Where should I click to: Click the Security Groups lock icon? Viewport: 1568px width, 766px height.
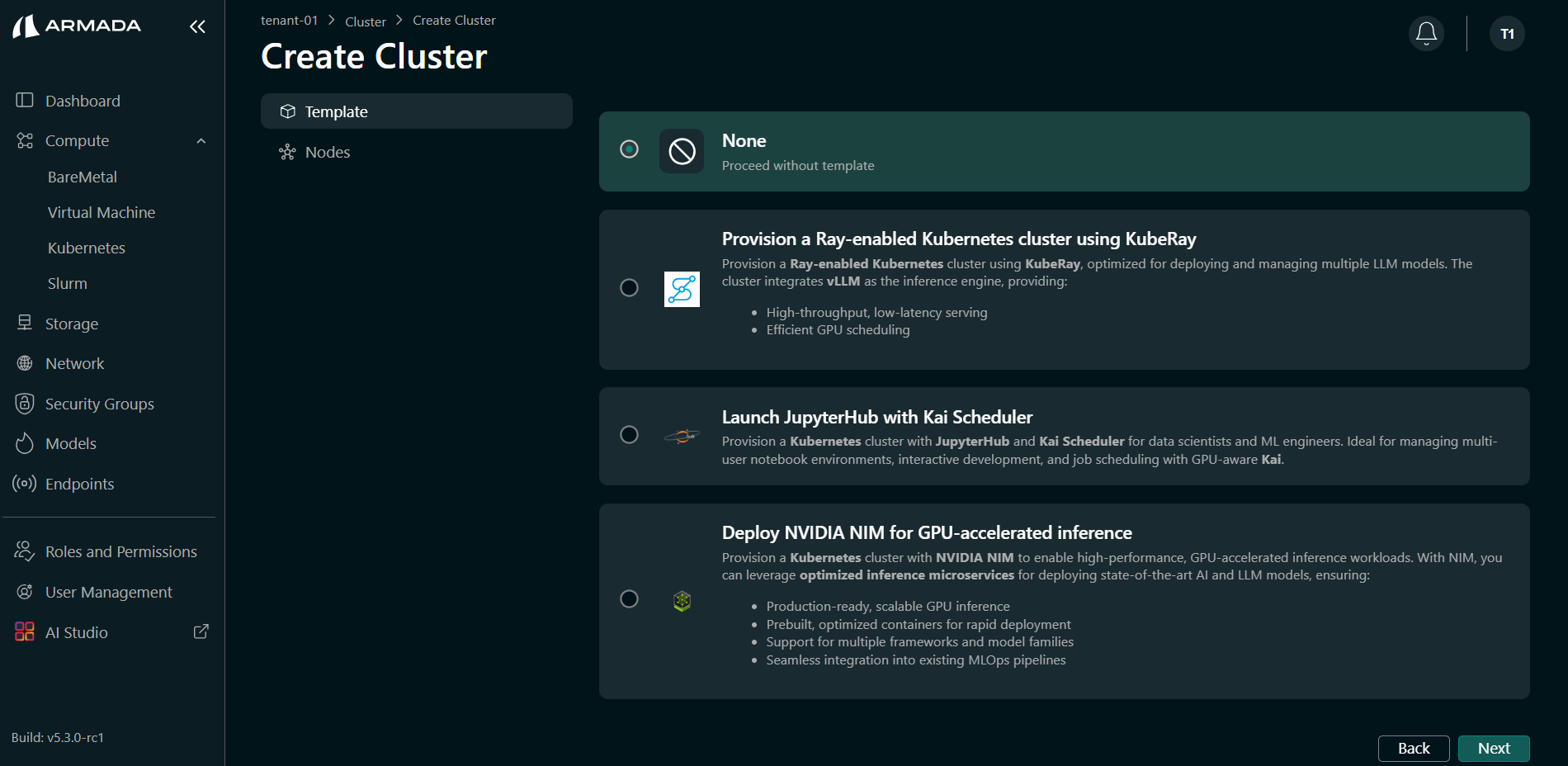(x=25, y=403)
